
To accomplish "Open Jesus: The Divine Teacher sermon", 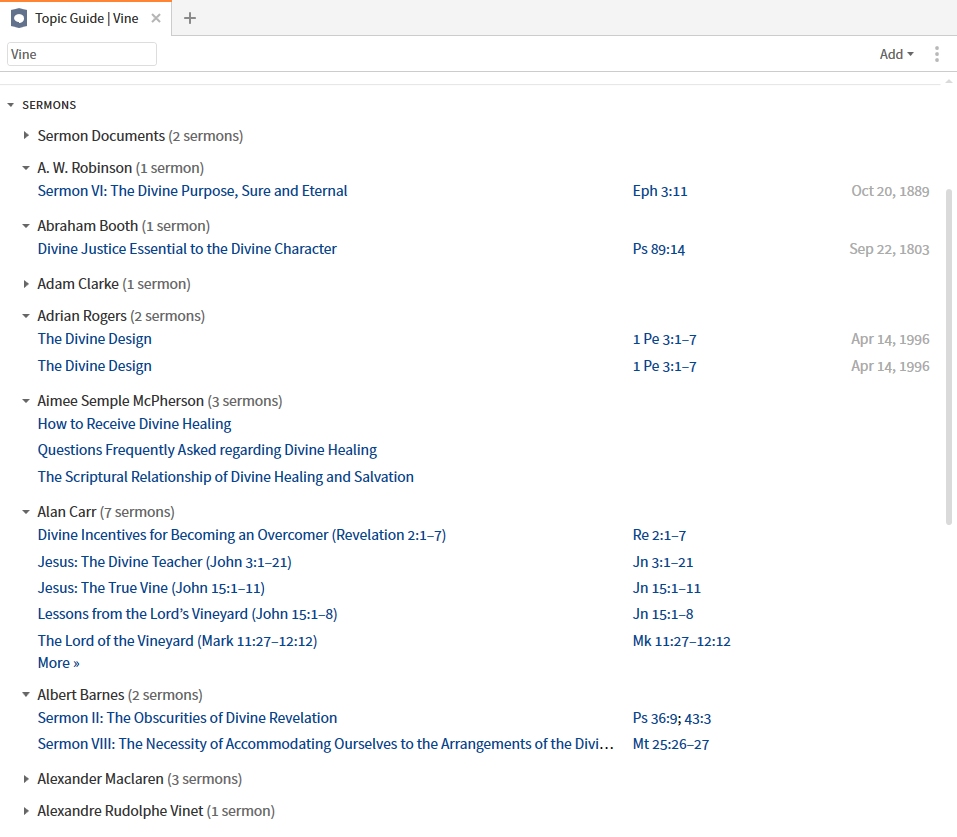I will [164, 562].
